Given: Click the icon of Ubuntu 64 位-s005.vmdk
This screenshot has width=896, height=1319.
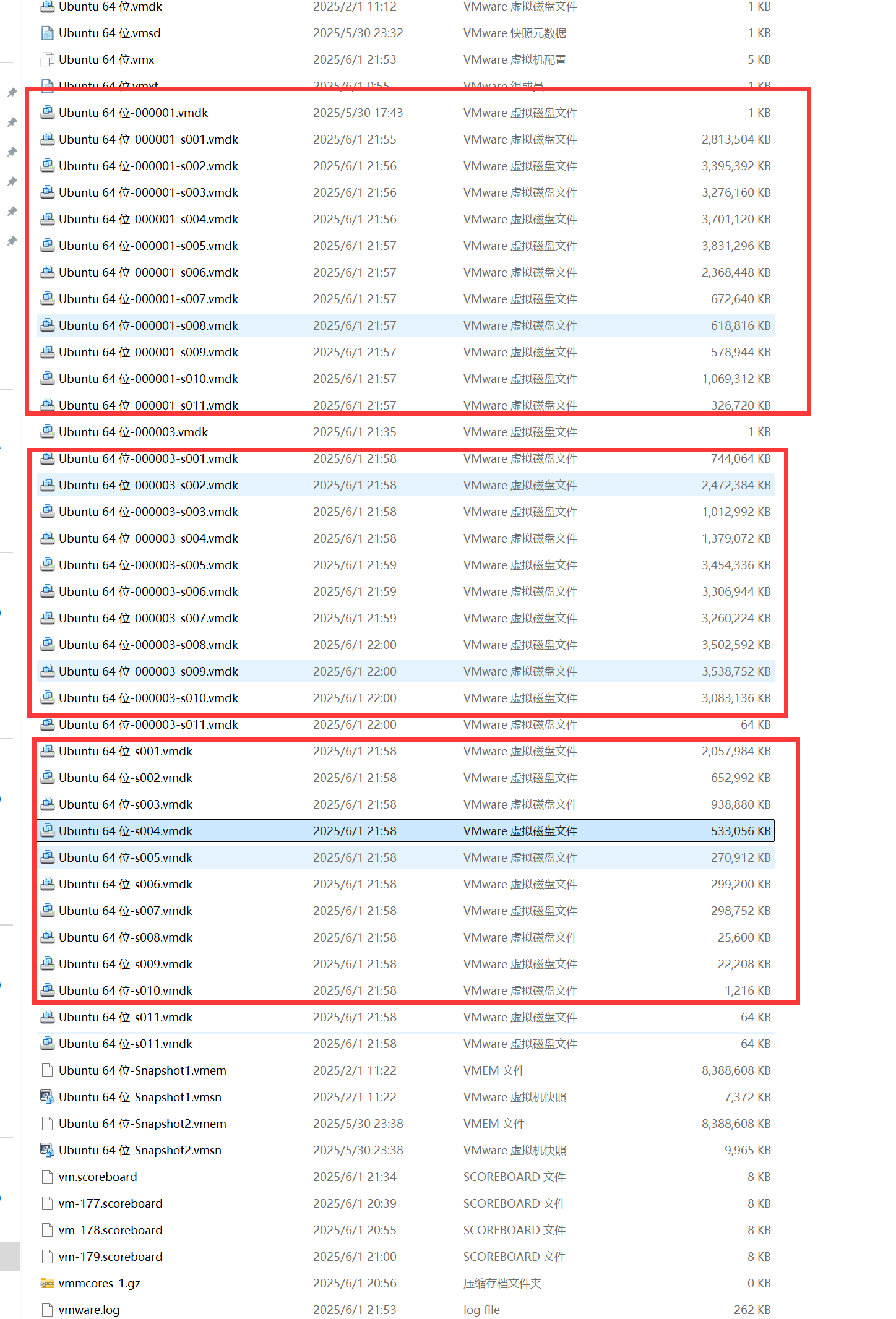Looking at the screenshot, I should (x=47, y=857).
